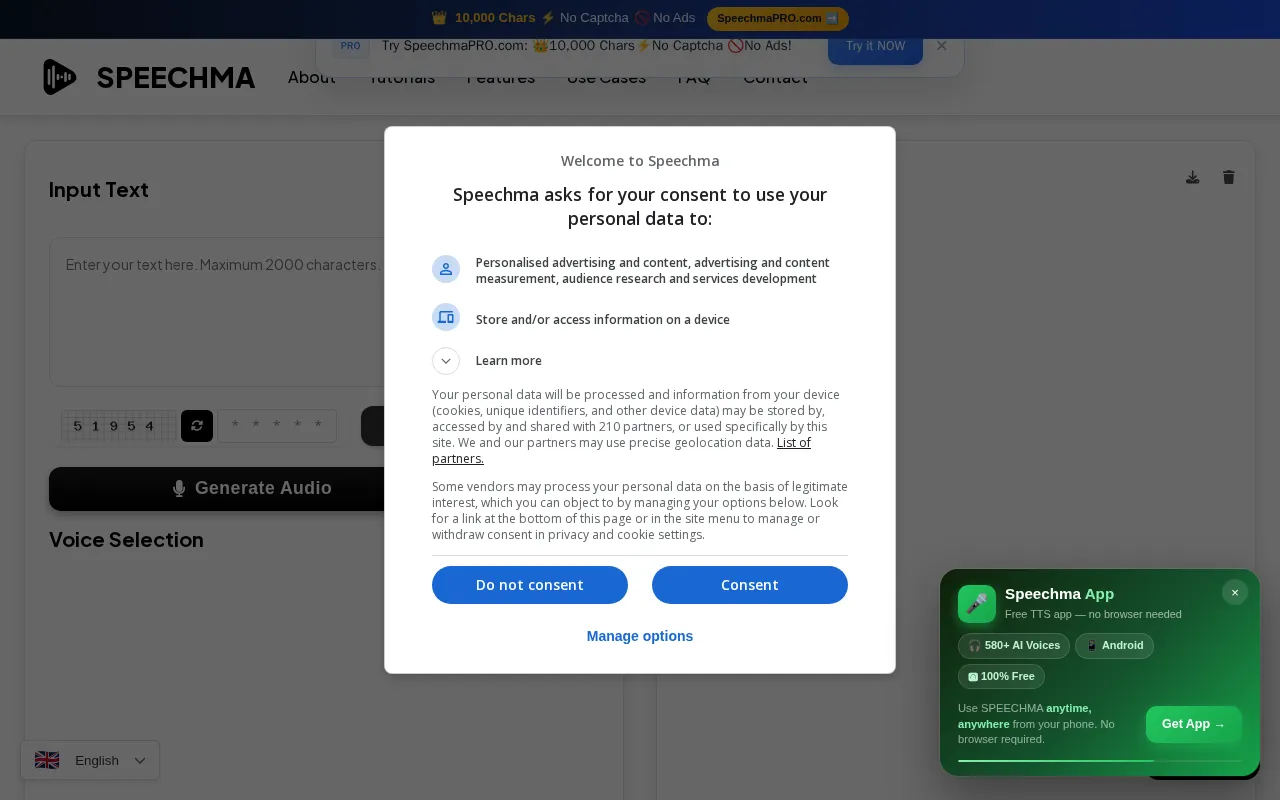Click the 580+ AI Voices badge
This screenshot has height=800, width=1280.
click(x=1014, y=646)
